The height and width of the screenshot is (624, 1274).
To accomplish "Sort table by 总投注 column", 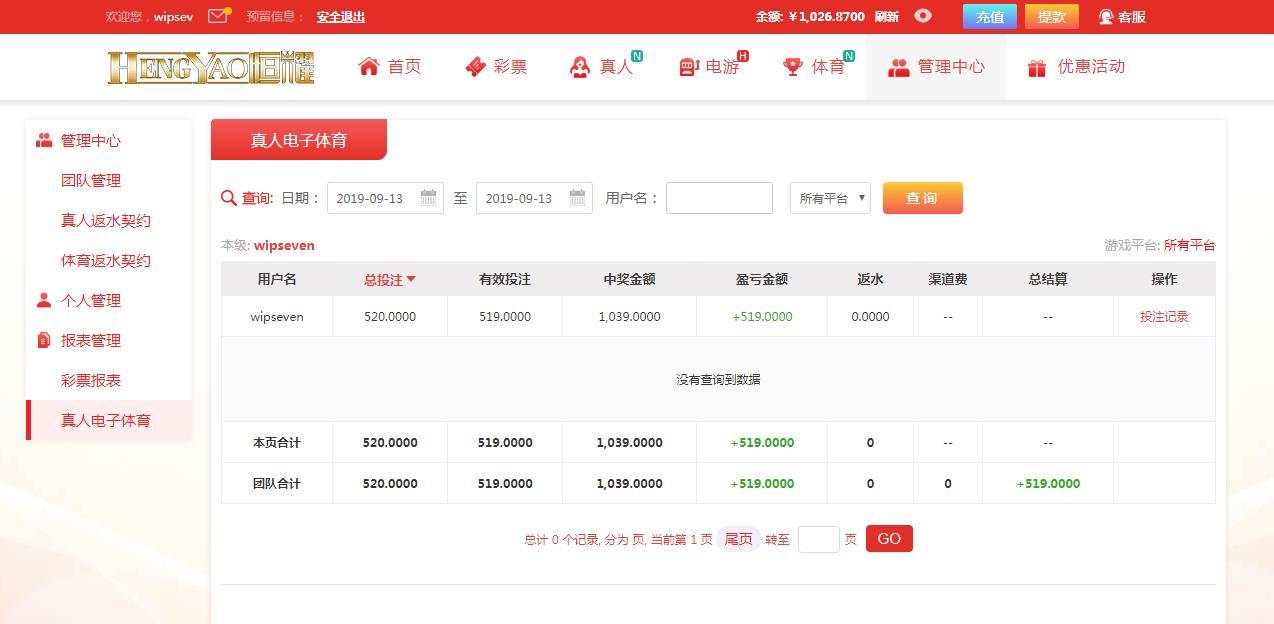I will 390,280.
